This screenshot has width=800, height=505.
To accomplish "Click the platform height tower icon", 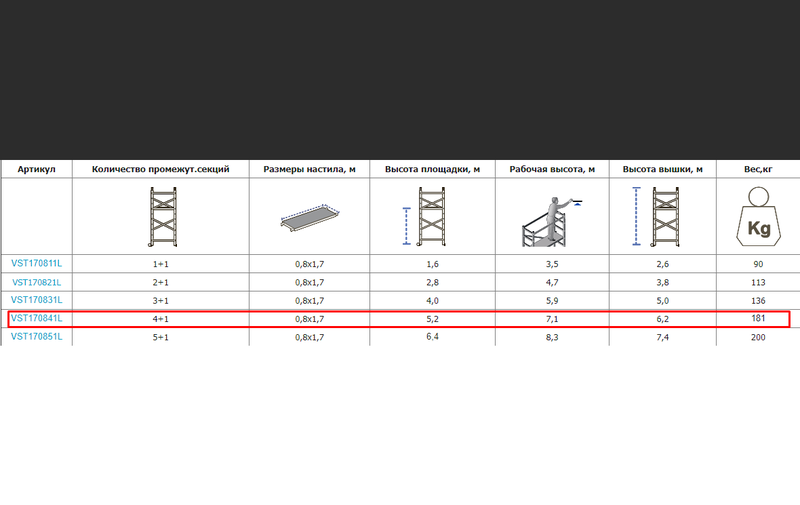I will tap(425, 216).
